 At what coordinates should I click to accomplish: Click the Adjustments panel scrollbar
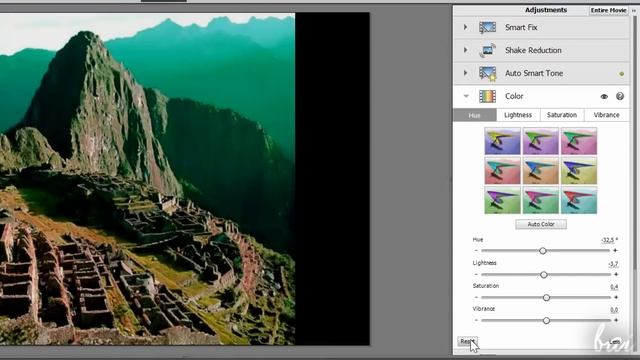635,143
